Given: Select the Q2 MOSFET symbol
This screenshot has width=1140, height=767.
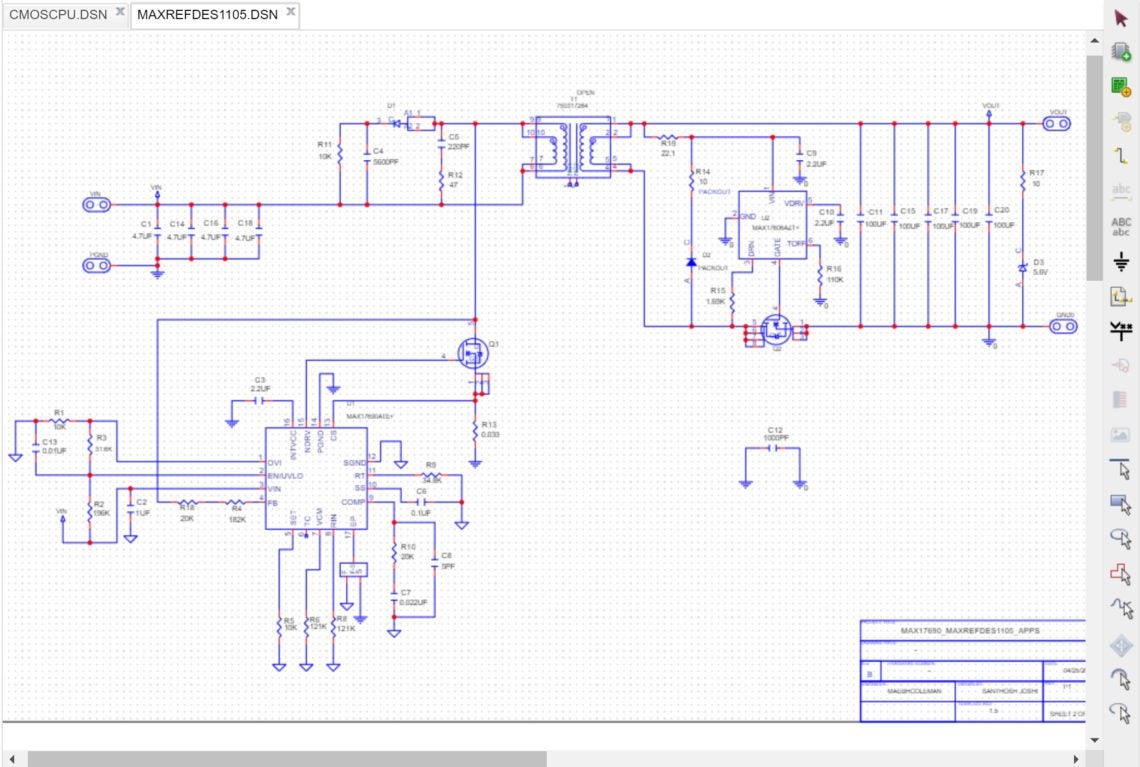Looking at the screenshot, I should pos(776,331).
